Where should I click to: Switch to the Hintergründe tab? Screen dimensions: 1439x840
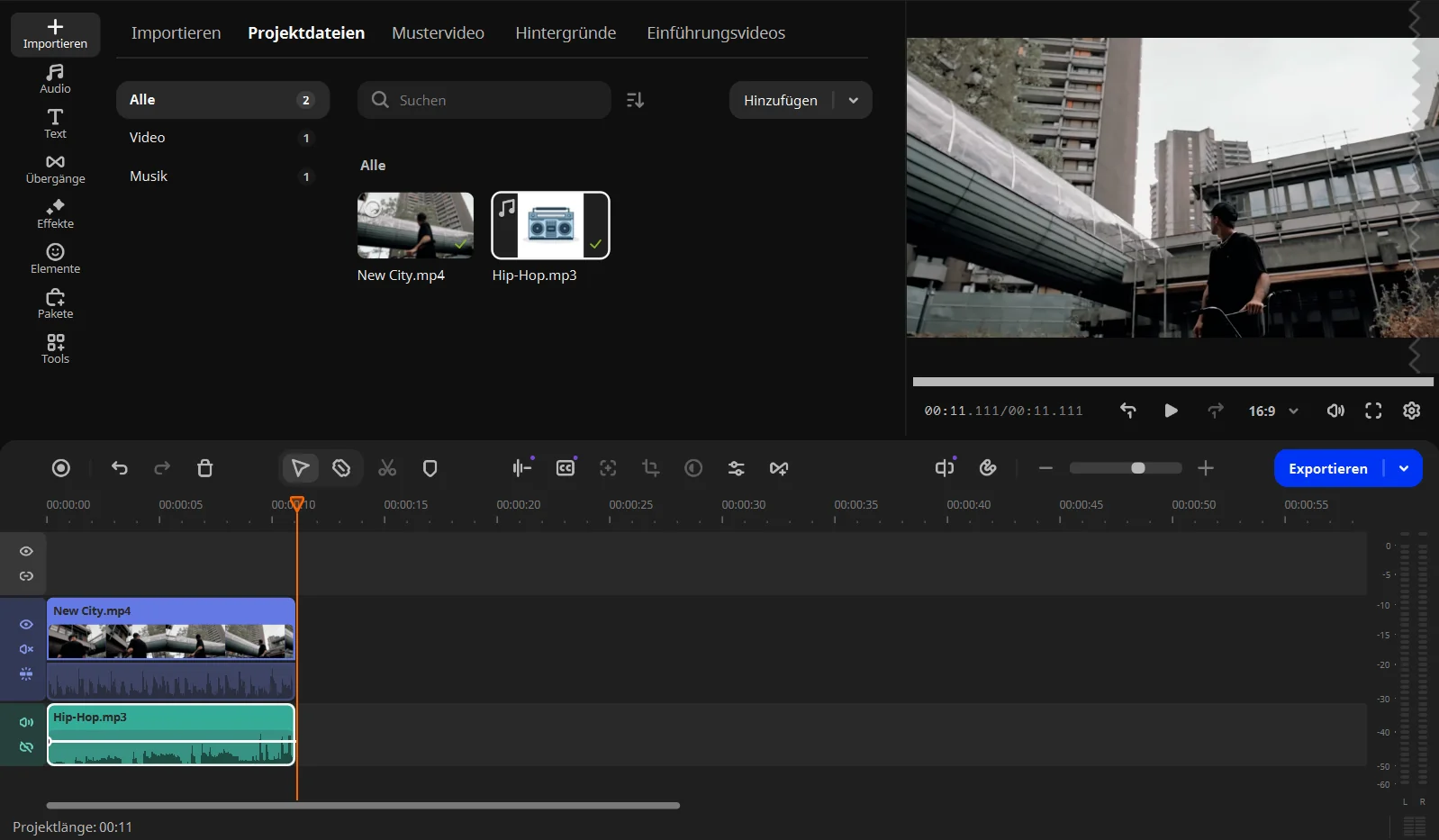tap(566, 33)
